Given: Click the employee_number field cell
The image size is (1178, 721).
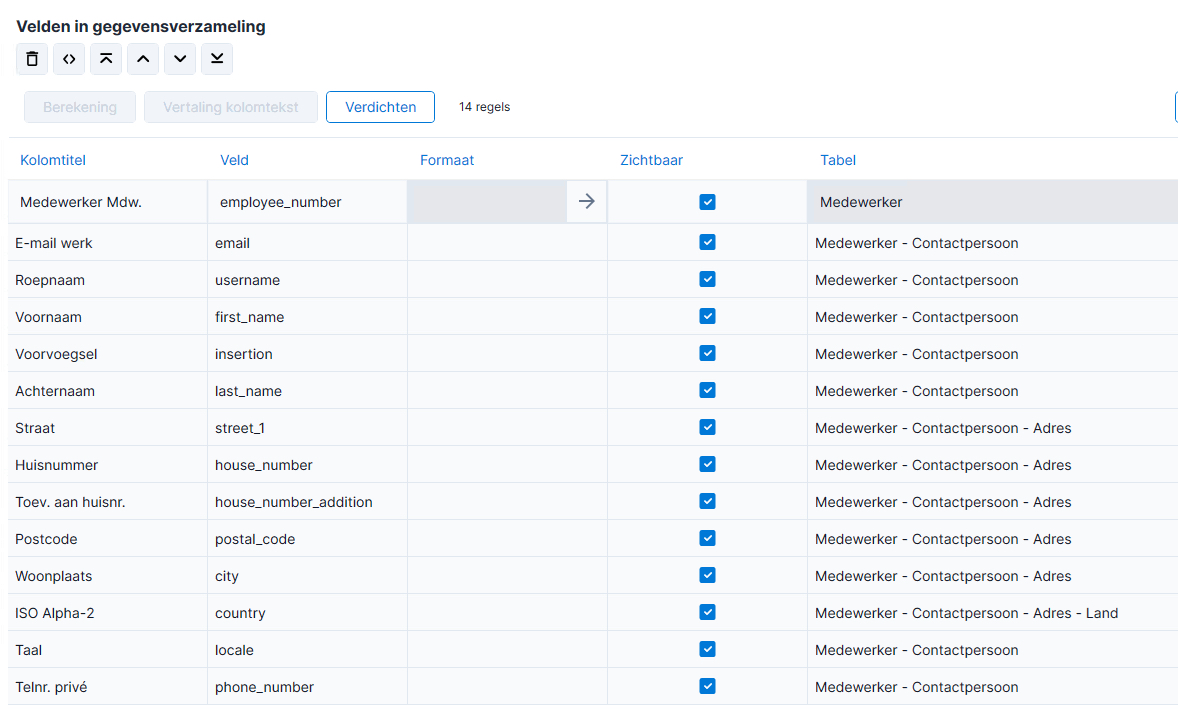Looking at the screenshot, I should pos(307,202).
